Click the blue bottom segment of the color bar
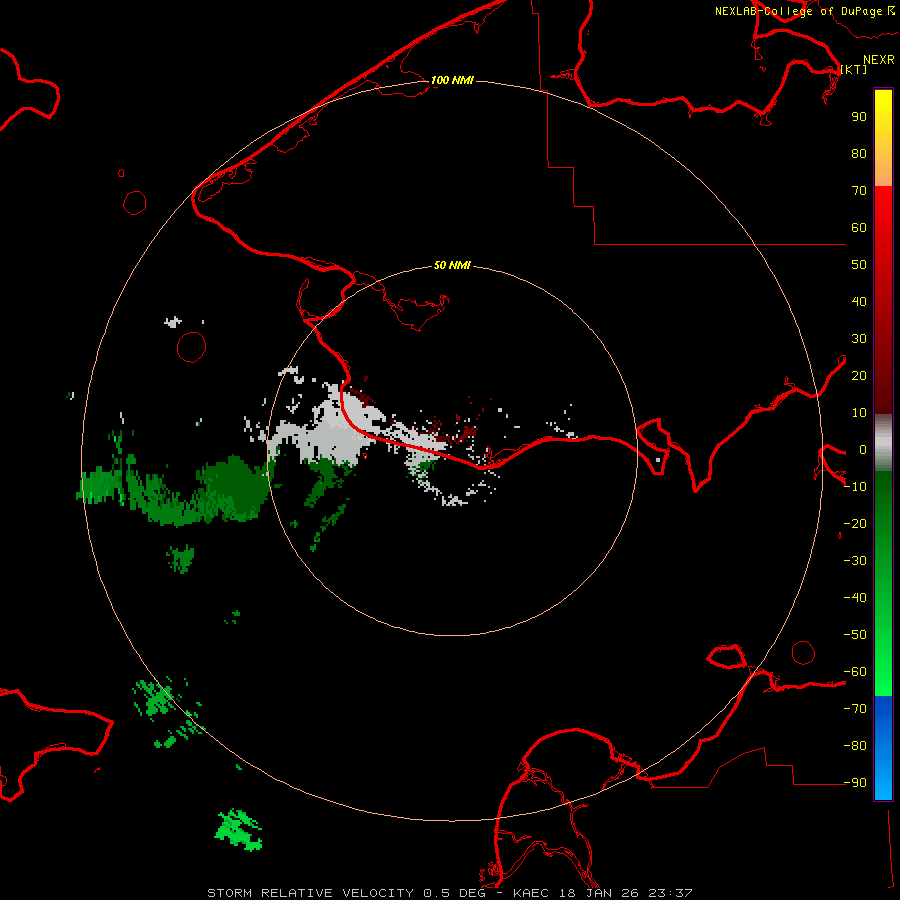 883,748
